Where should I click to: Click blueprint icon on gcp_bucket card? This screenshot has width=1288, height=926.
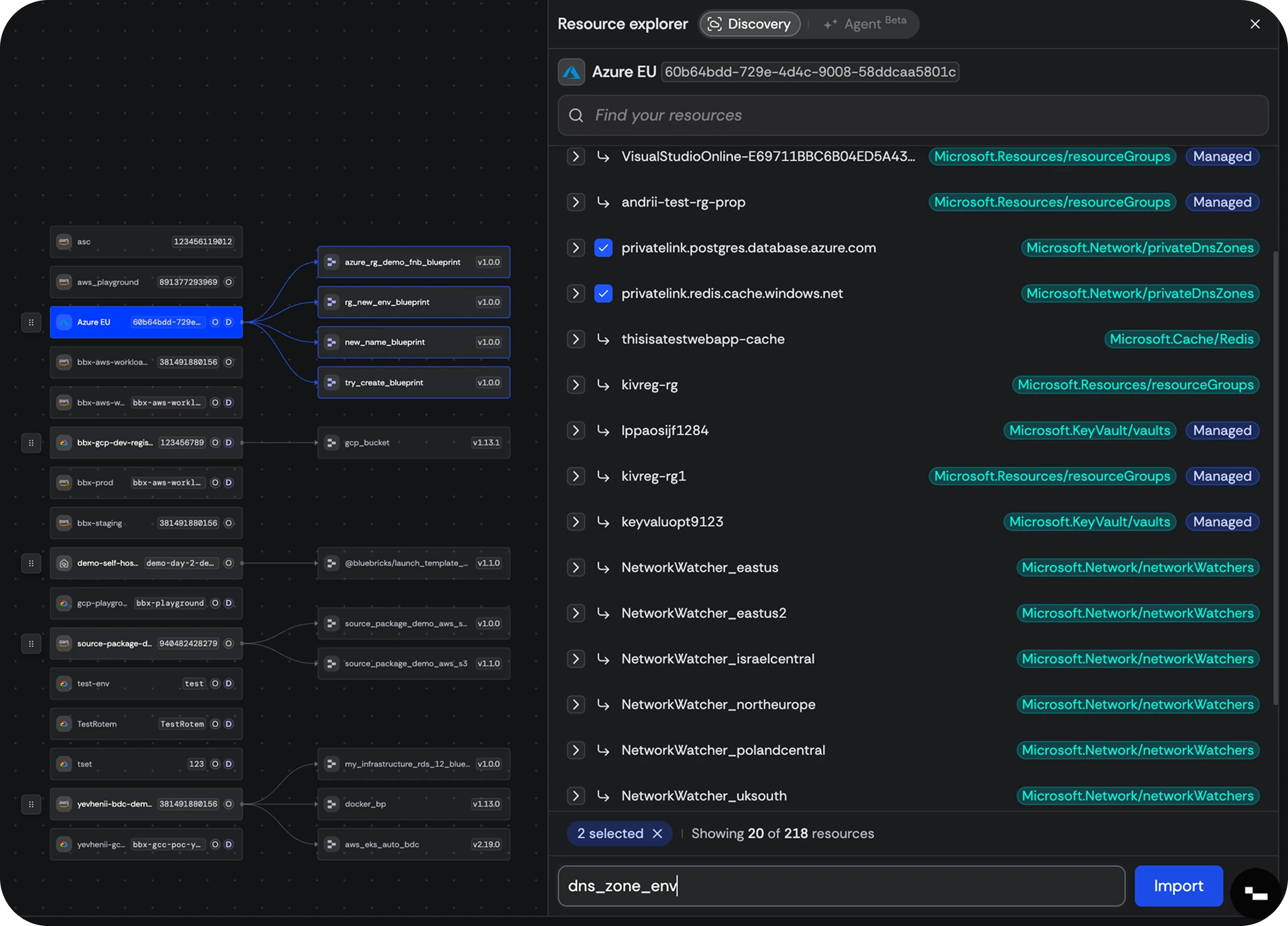(x=331, y=443)
